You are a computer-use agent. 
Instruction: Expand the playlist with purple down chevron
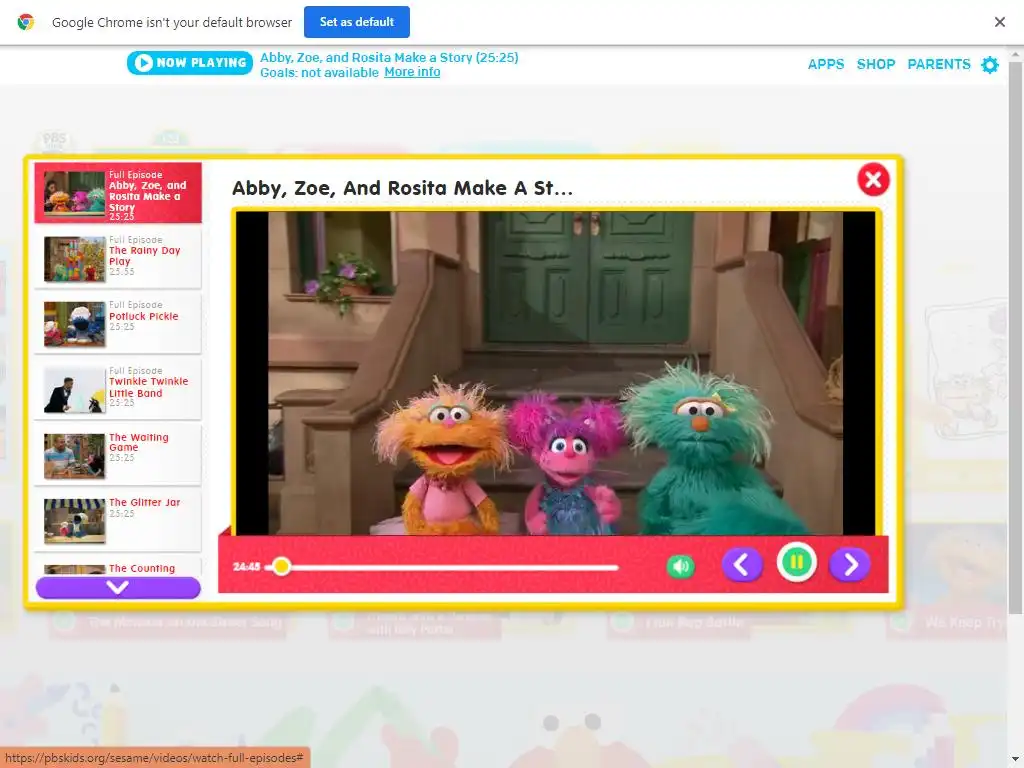[x=118, y=587]
